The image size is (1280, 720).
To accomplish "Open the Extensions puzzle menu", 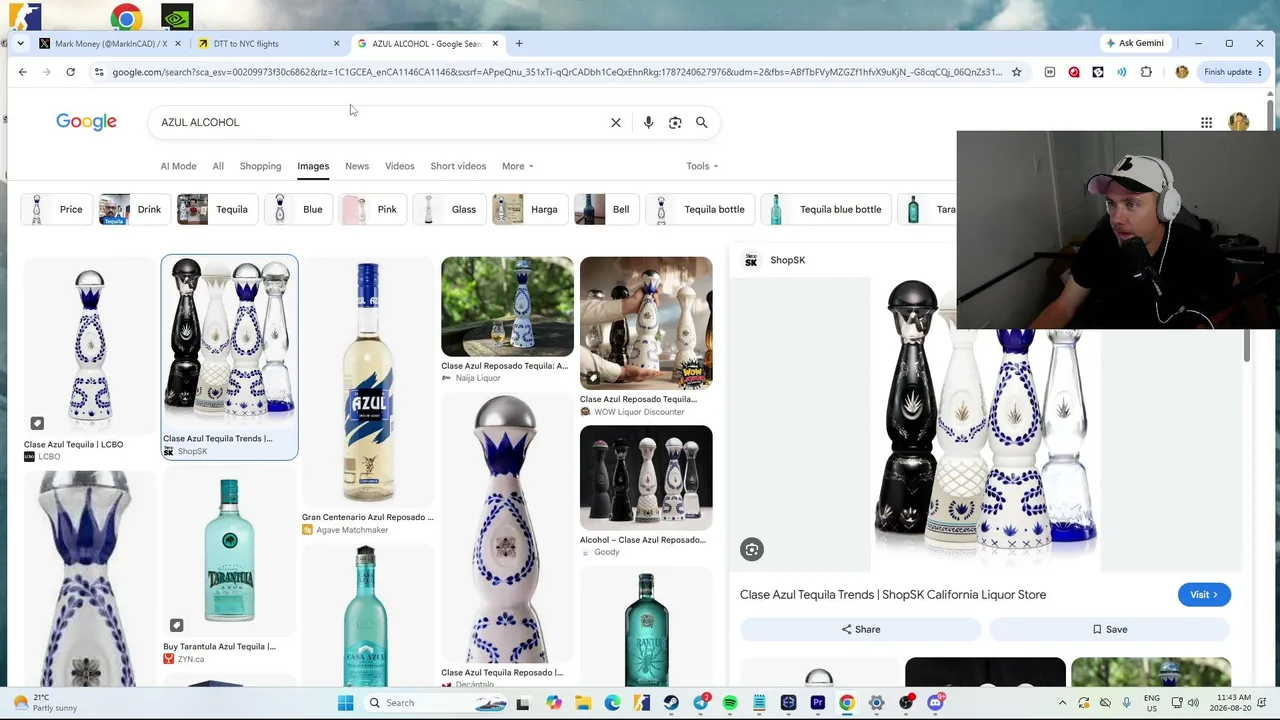I will 1146,72.
